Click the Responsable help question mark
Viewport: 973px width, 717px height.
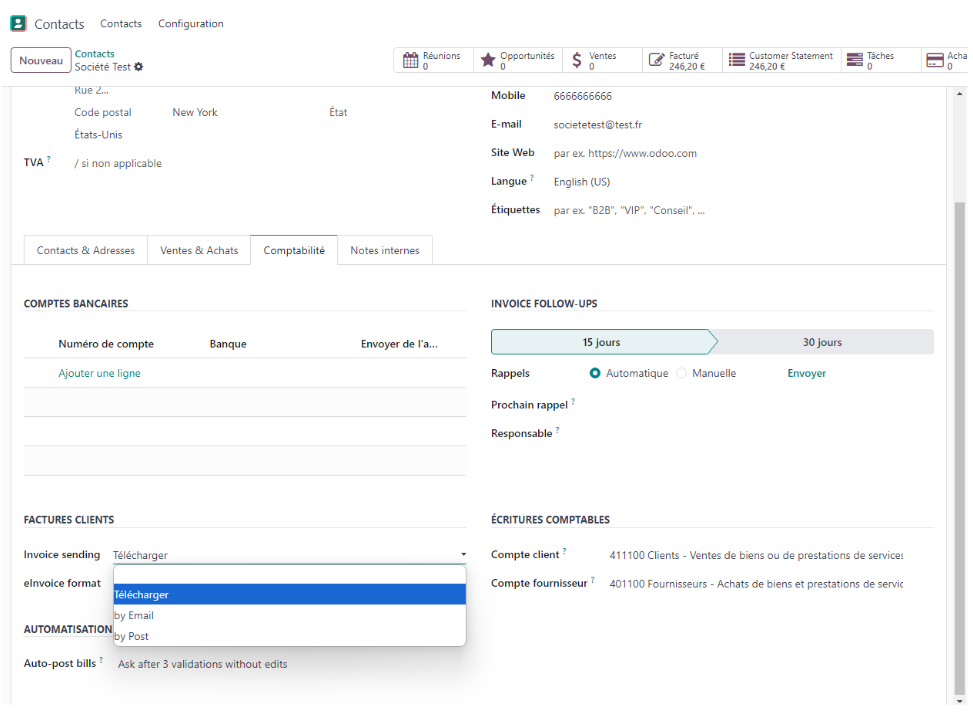[x=557, y=430]
